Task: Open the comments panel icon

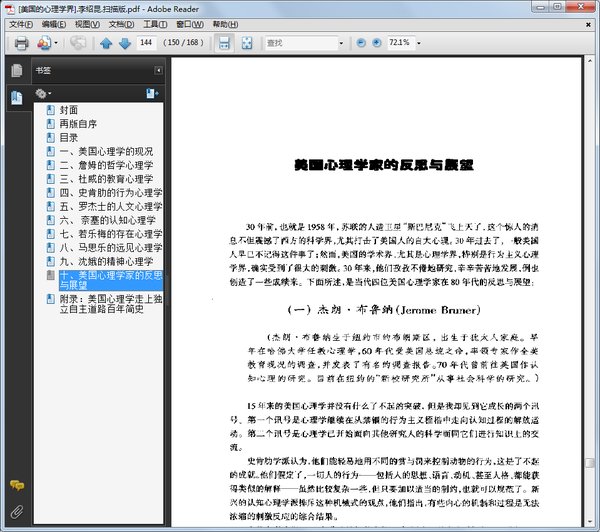Action: (x=16, y=485)
